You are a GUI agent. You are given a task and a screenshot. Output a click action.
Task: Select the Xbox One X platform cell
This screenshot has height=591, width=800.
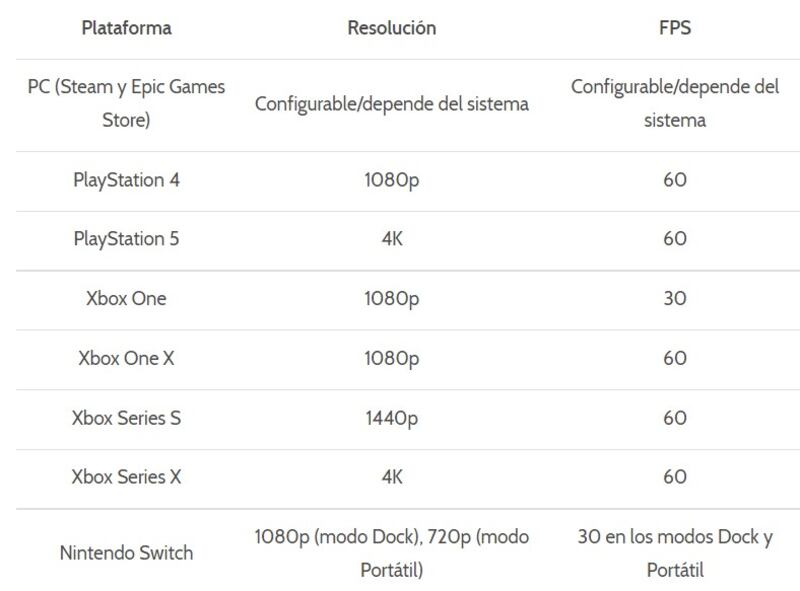coord(126,359)
